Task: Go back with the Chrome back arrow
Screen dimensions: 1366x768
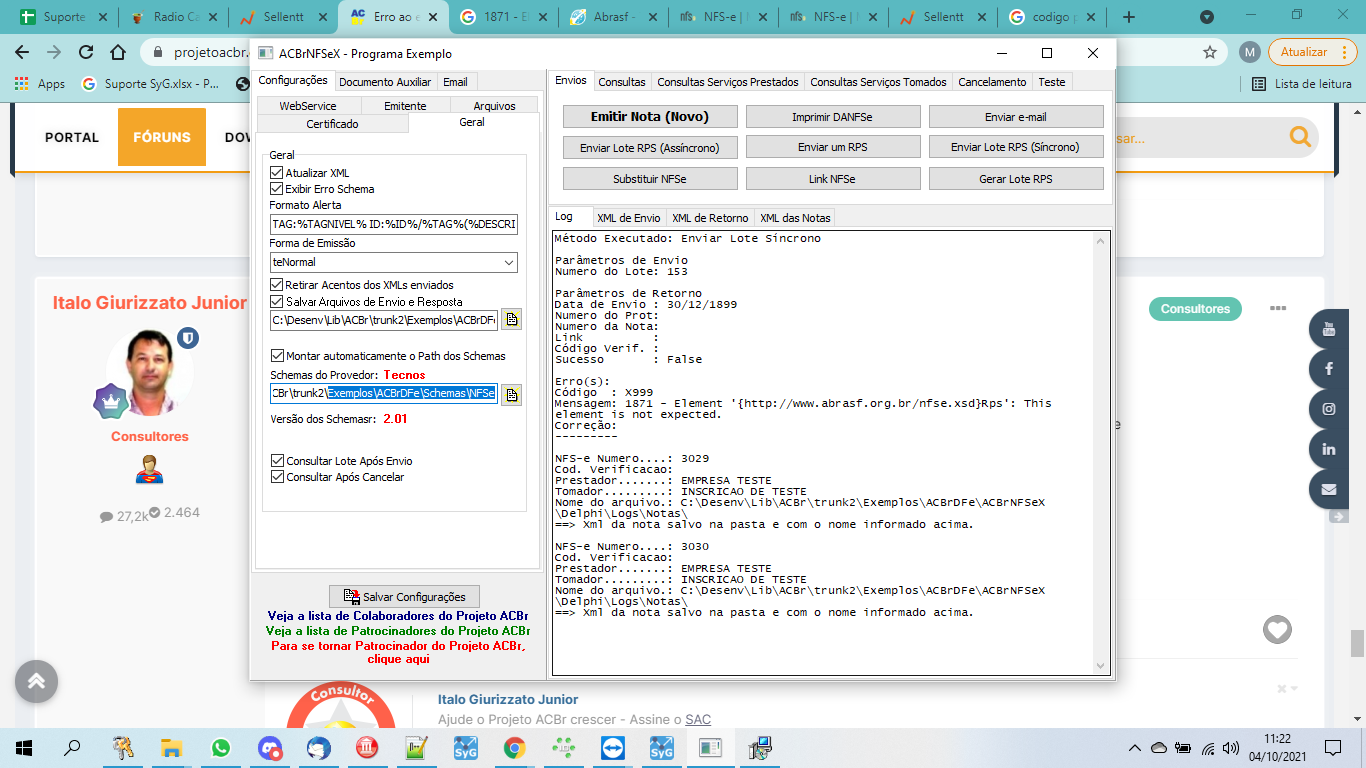Action: click(x=22, y=52)
